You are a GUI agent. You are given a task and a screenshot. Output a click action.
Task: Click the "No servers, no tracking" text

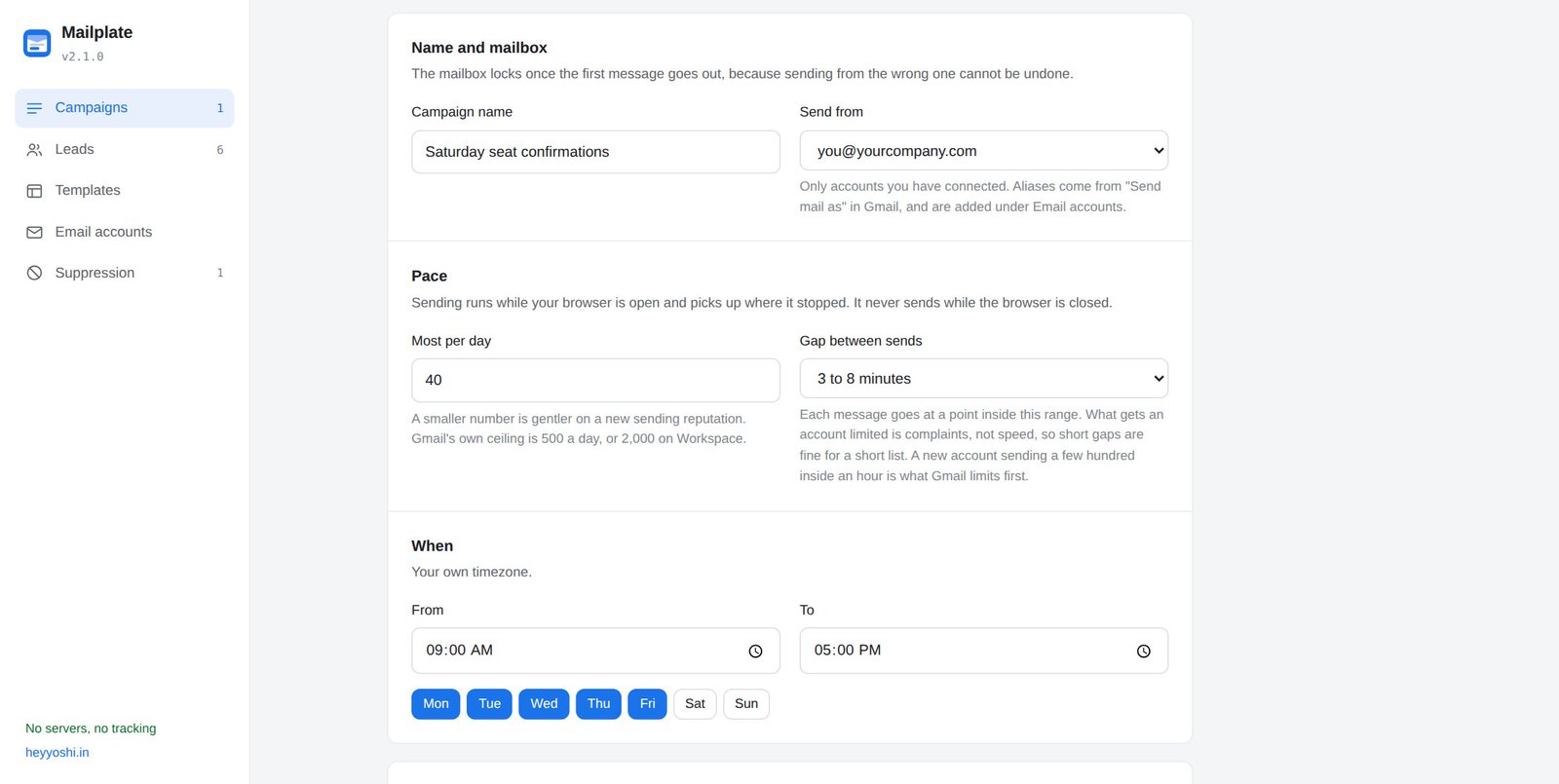[x=91, y=728]
